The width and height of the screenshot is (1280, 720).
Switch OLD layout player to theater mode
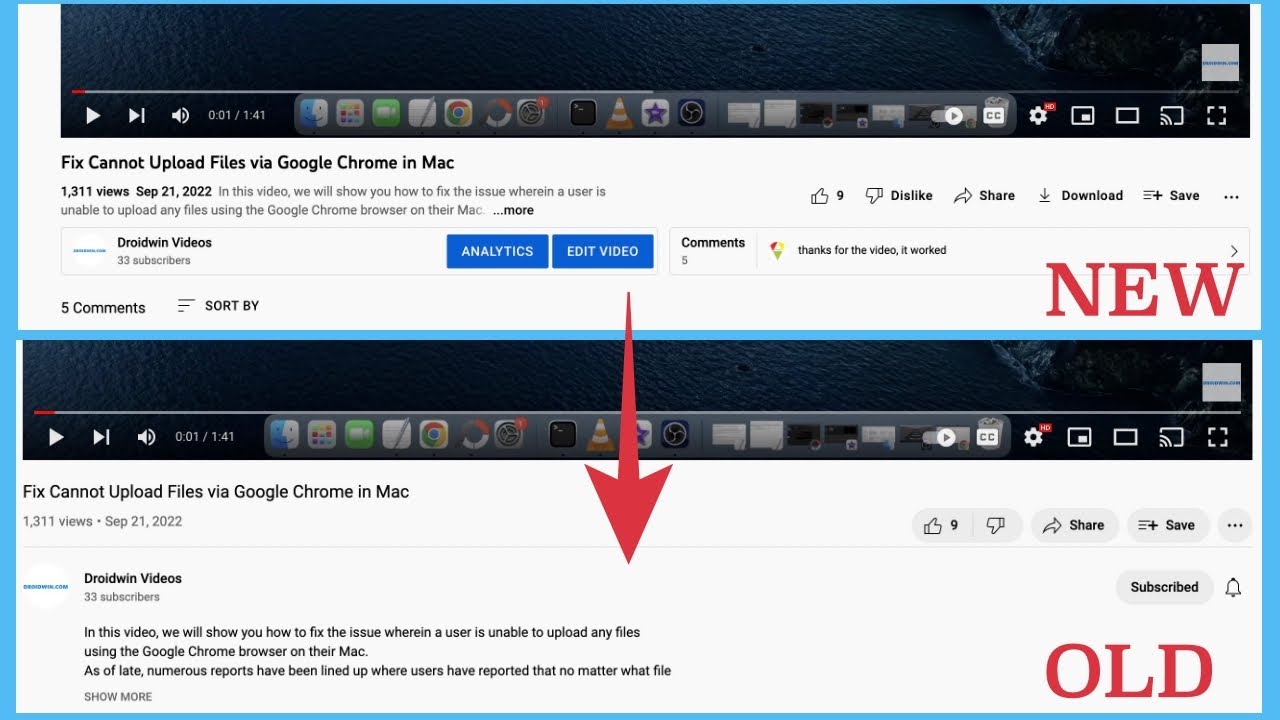pyautogui.click(x=1126, y=437)
